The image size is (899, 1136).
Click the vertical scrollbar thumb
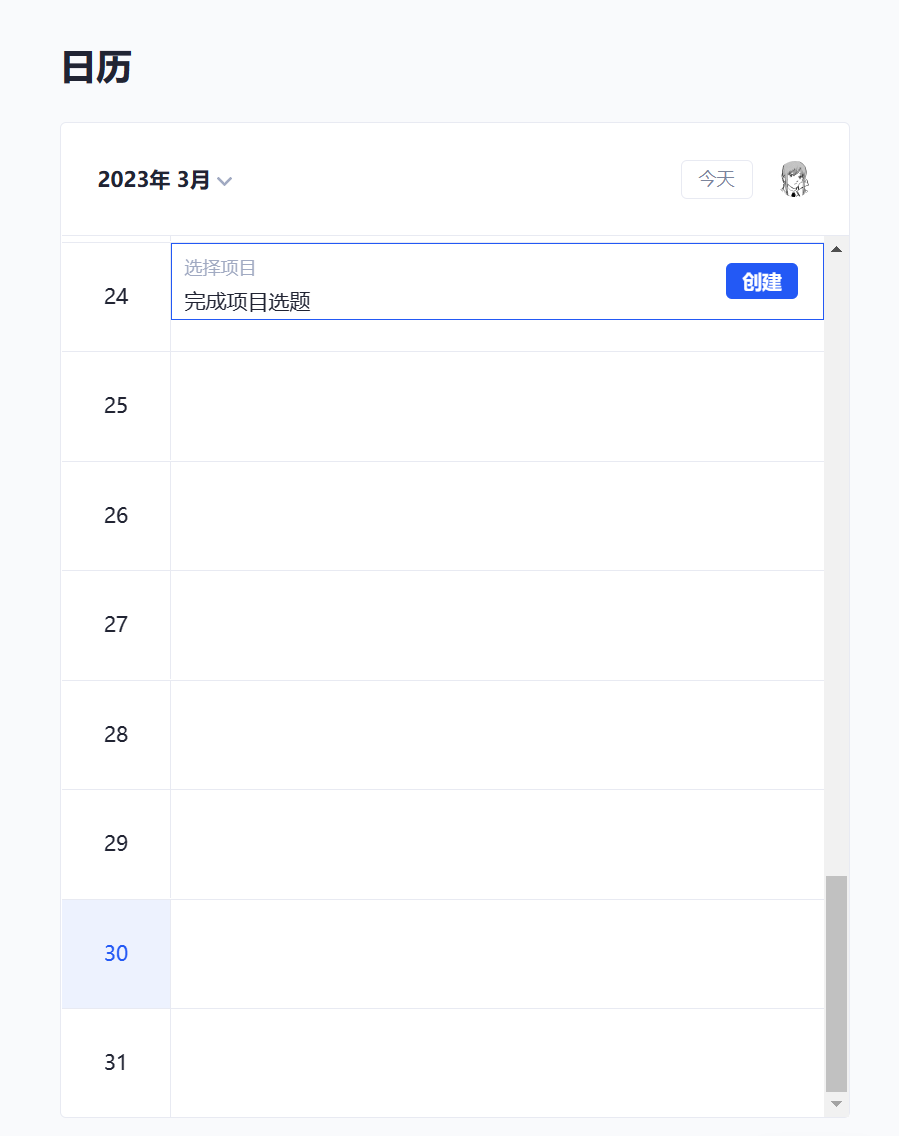click(x=837, y=983)
